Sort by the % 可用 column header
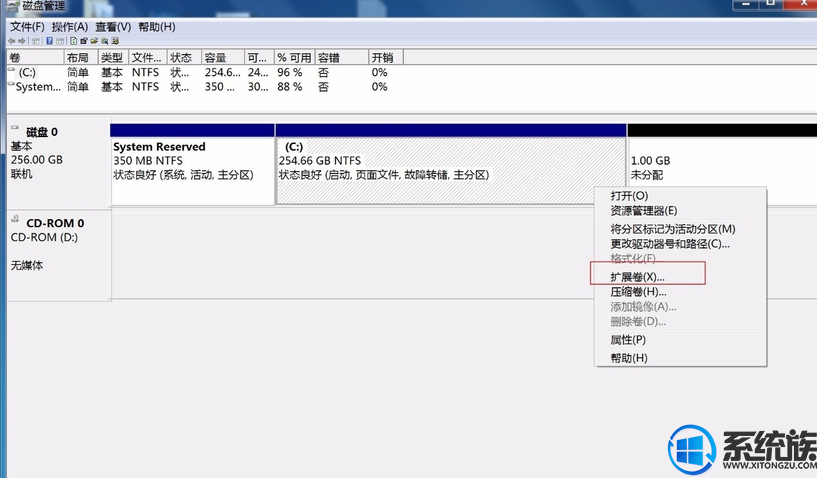Image resolution: width=817 pixels, height=478 pixels. tap(294, 57)
